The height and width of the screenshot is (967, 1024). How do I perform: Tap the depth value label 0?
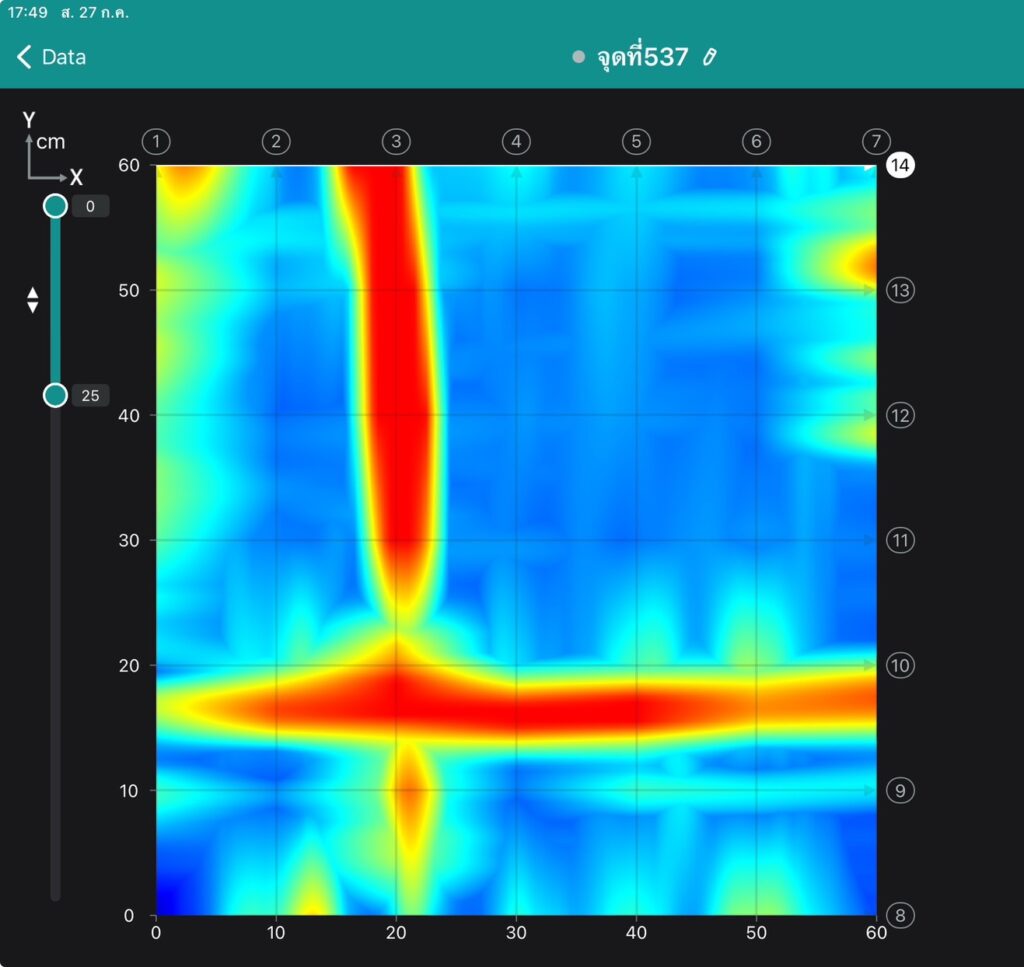[x=90, y=206]
